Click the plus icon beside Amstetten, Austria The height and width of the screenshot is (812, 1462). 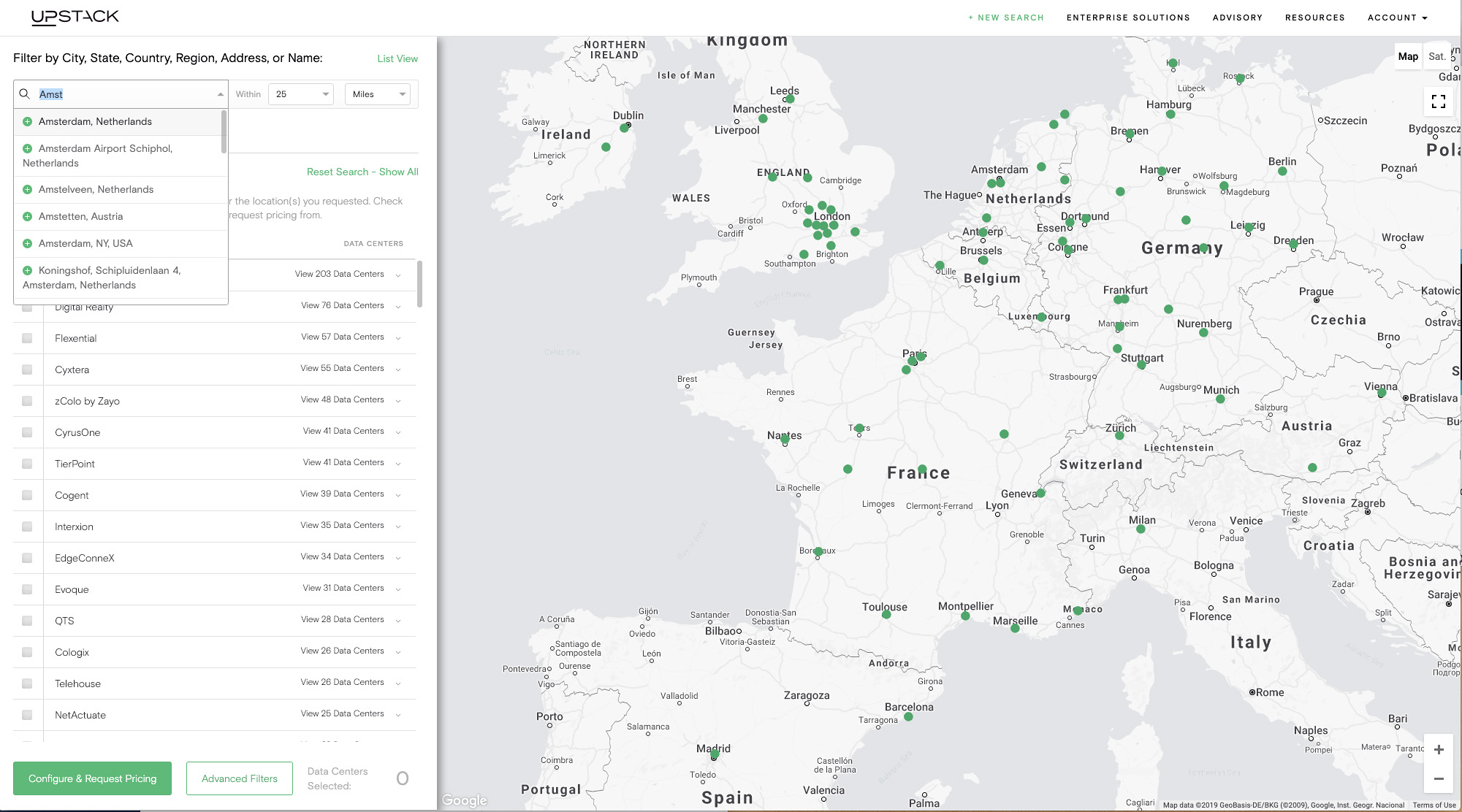pos(27,217)
